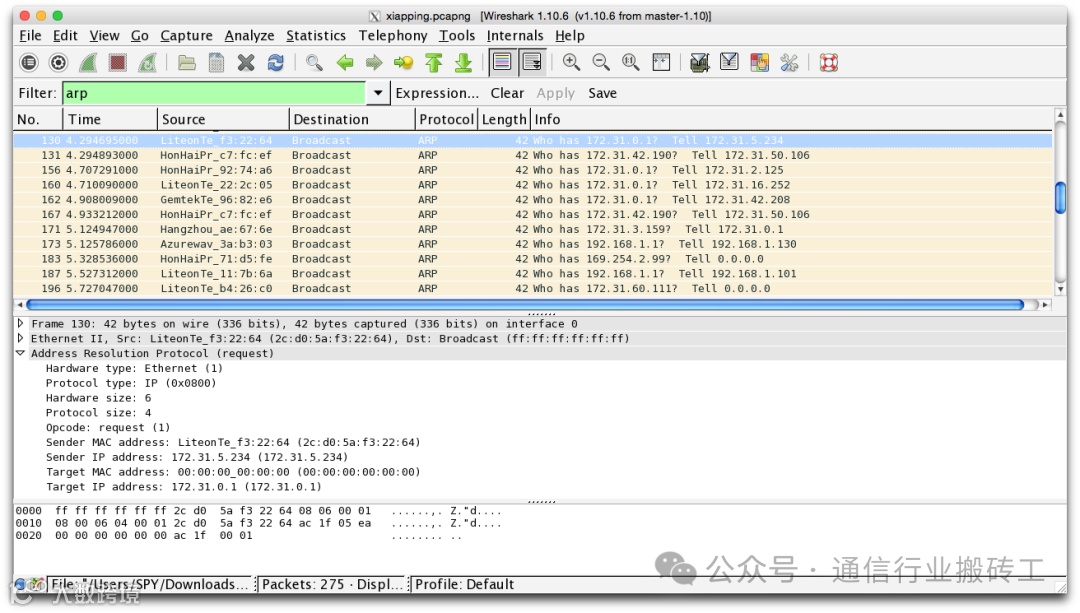Edit coloring rules icon

[759, 63]
